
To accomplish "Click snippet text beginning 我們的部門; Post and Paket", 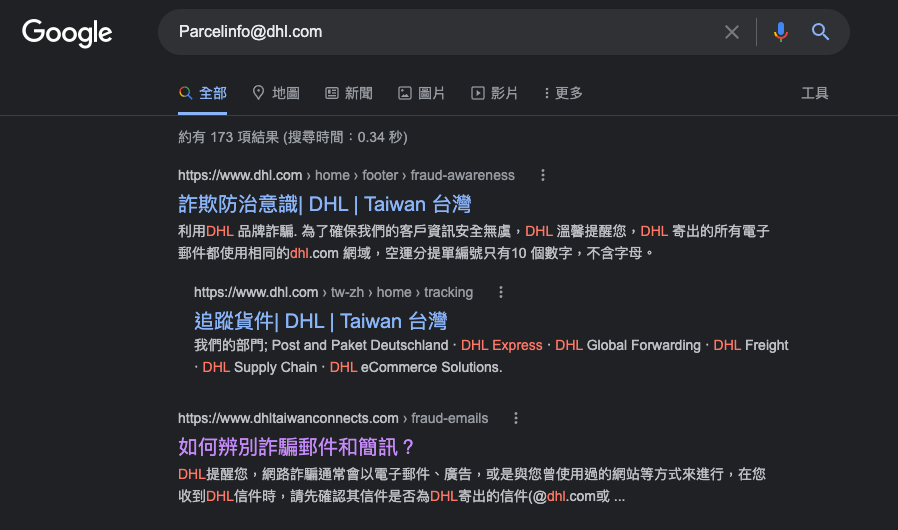I will 491,356.
